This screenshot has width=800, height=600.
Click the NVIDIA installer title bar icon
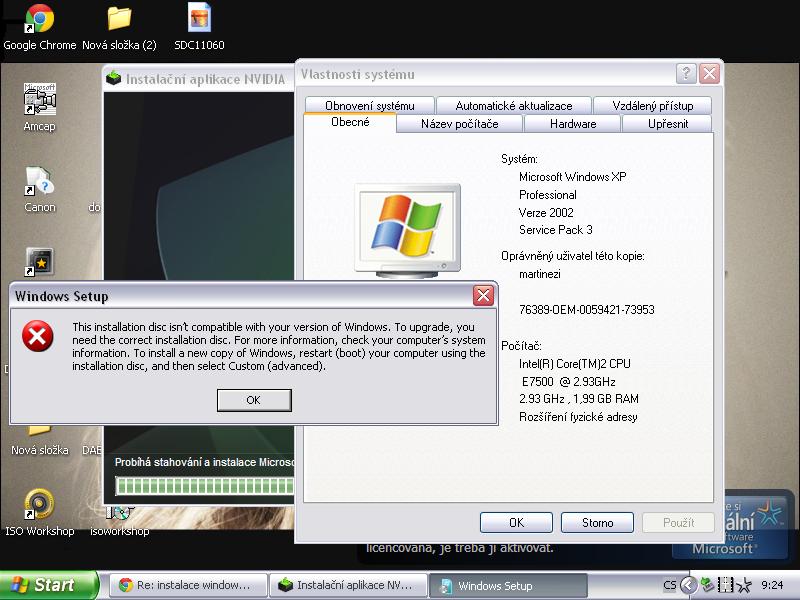click(114, 79)
